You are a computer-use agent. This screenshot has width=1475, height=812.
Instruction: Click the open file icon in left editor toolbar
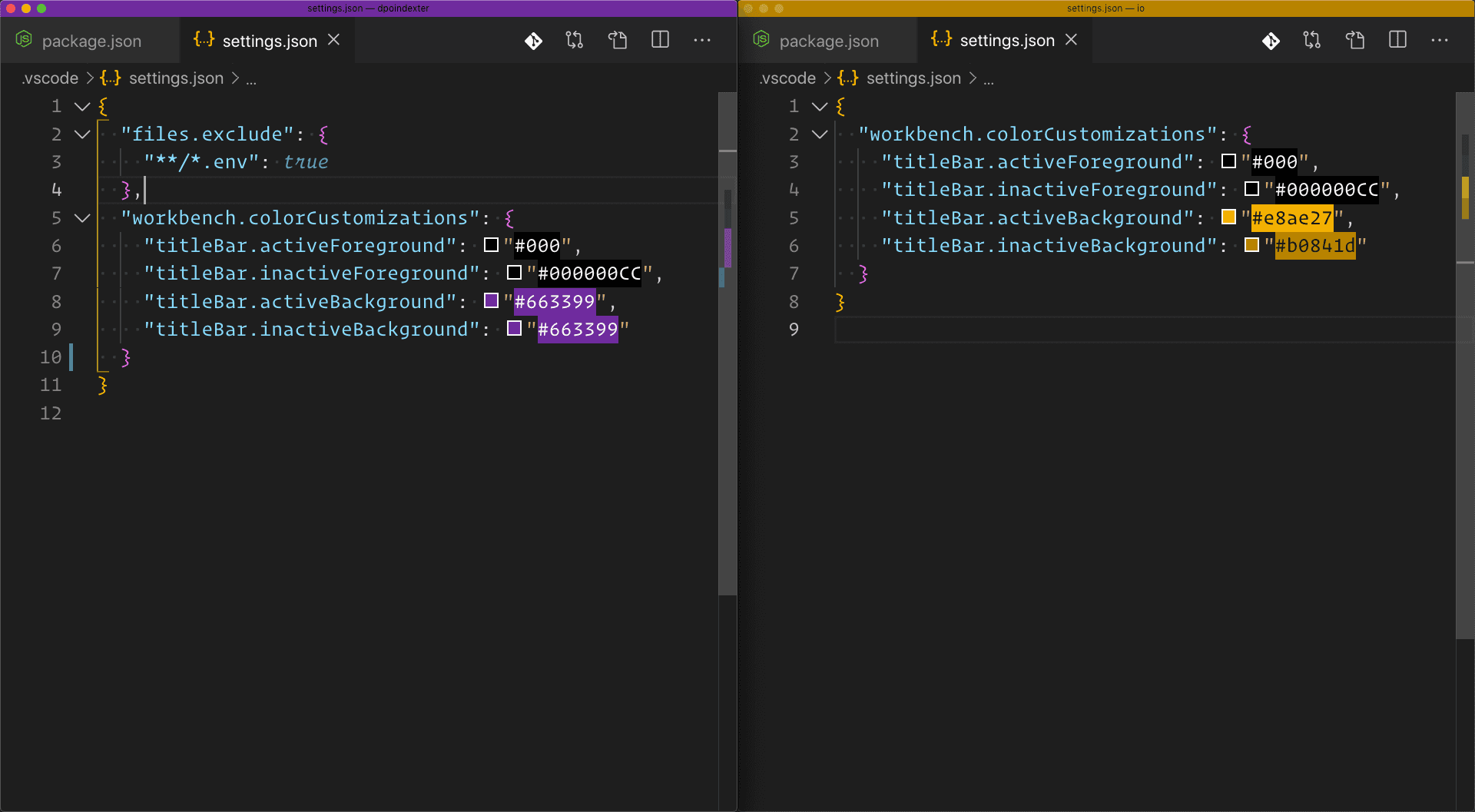618,40
